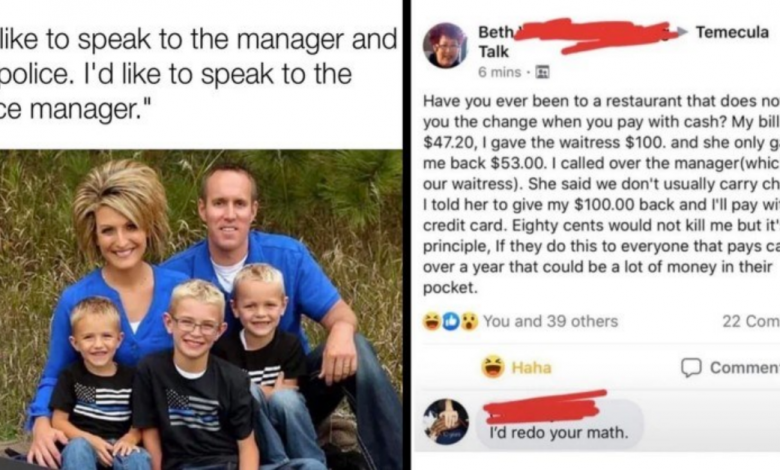Click the wow reaction emoji icon
This screenshot has height=470, width=780.
[x=470, y=321]
